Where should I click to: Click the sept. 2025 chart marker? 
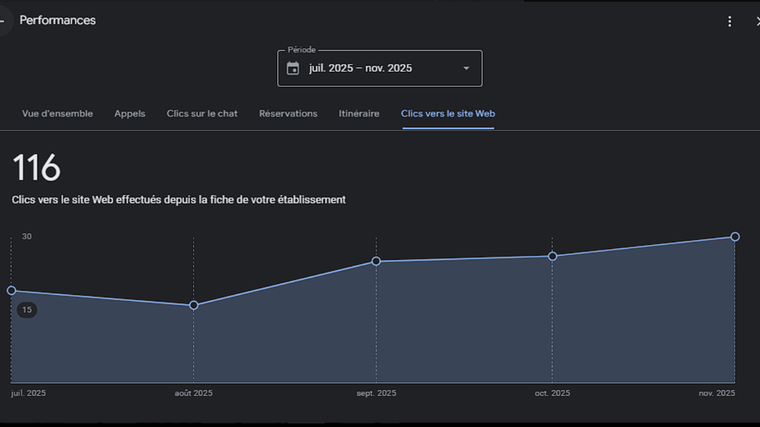pyautogui.click(x=376, y=261)
